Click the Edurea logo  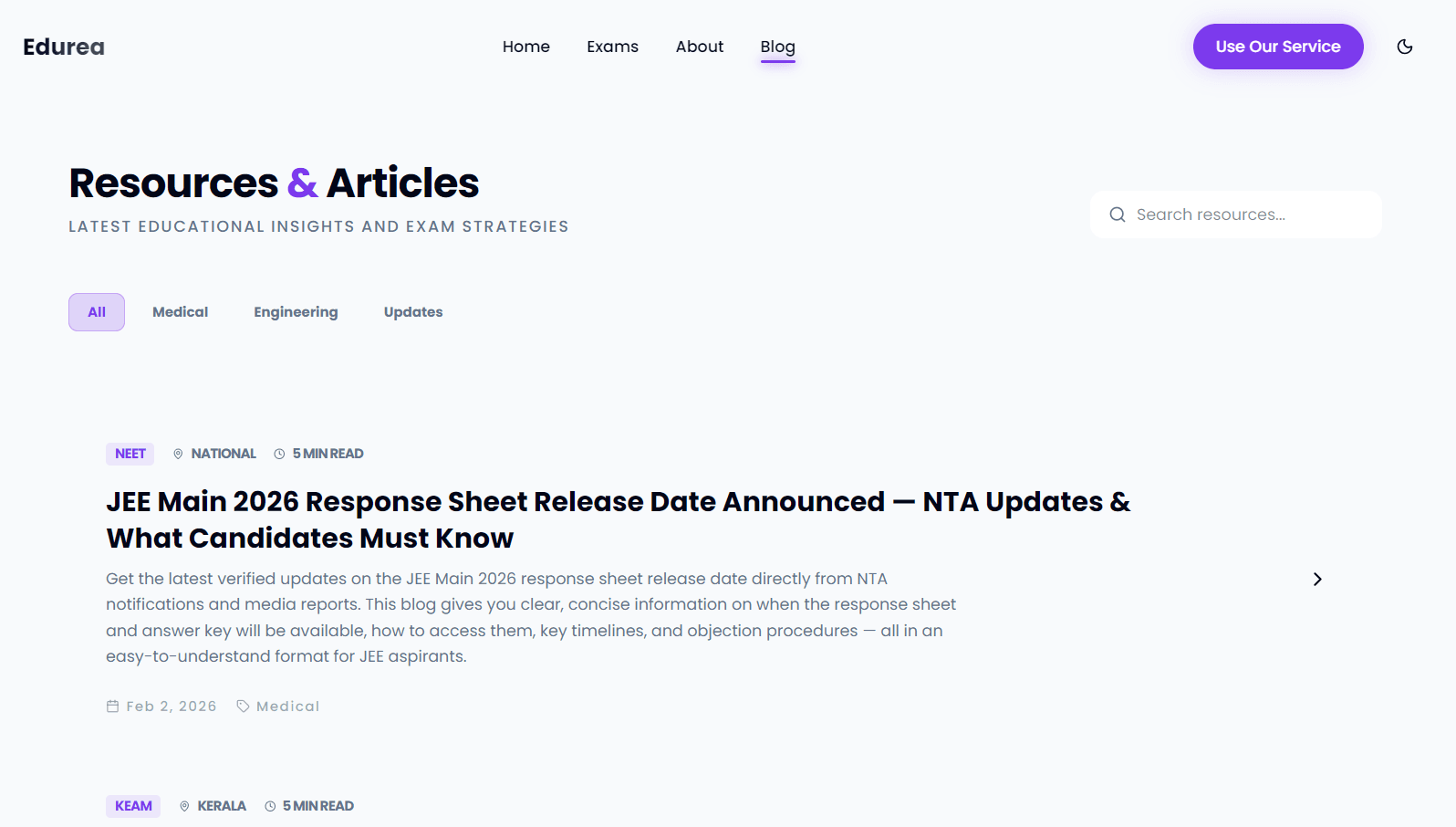64,47
